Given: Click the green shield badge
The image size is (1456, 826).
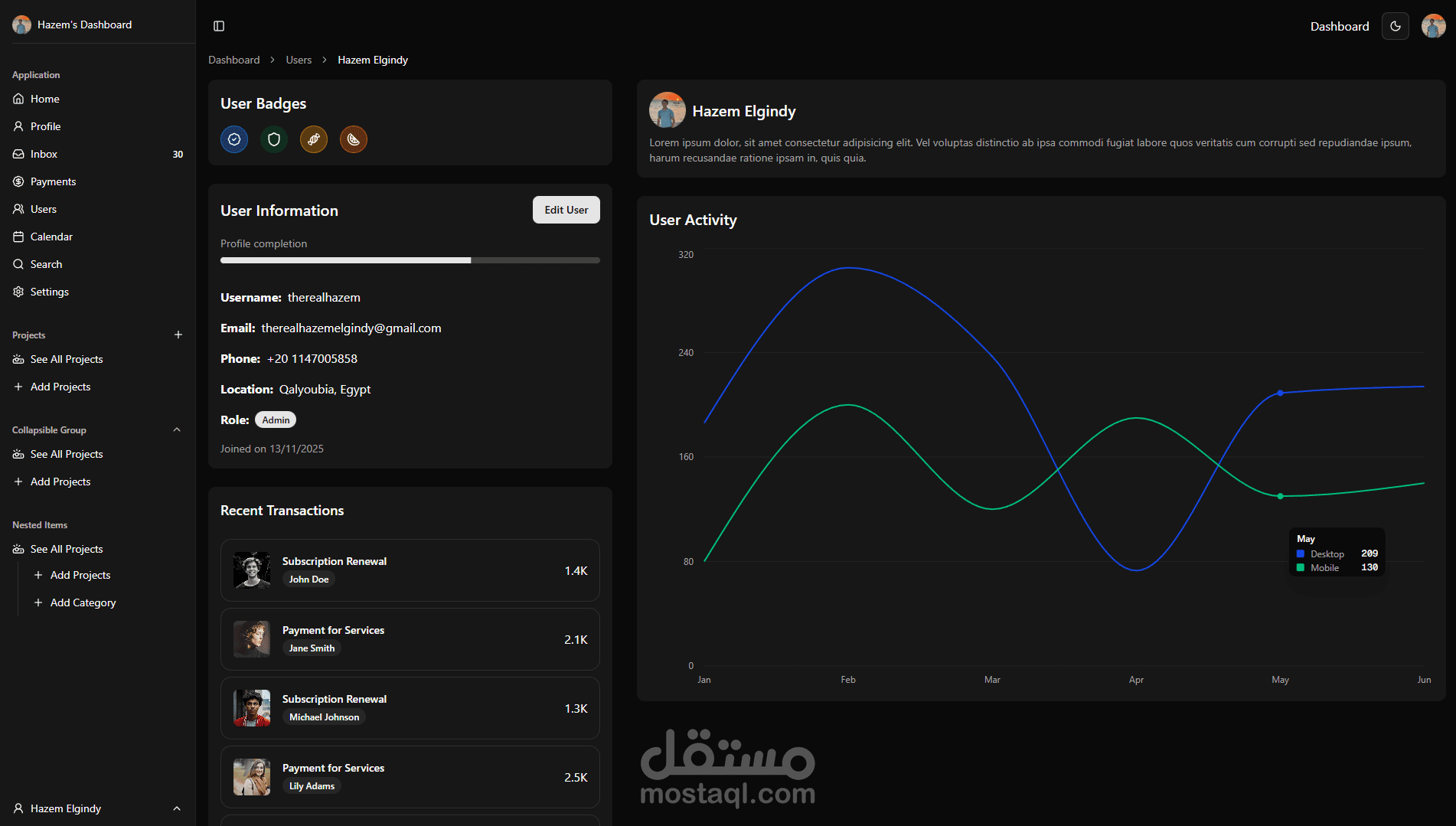Looking at the screenshot, I should pyautogui.click(x=274, y=139).
